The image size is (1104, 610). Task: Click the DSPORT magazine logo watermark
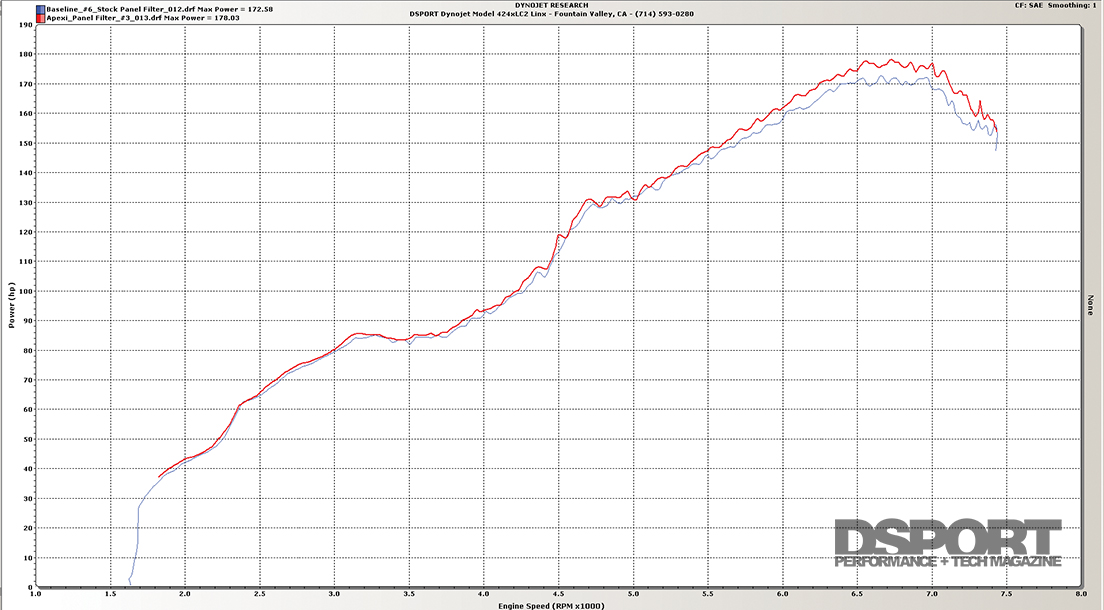pos(947,545)
